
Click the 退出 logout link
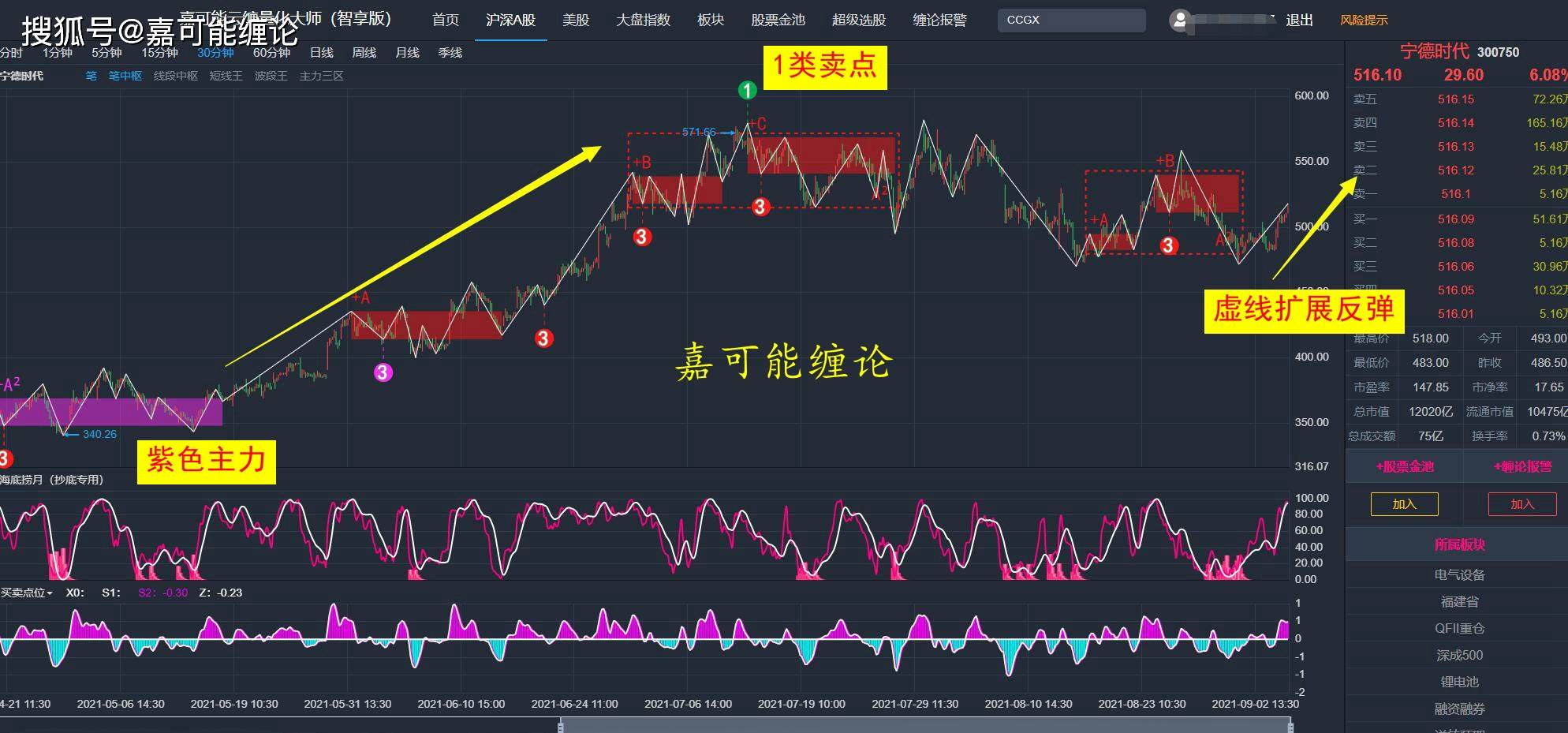1299,20
